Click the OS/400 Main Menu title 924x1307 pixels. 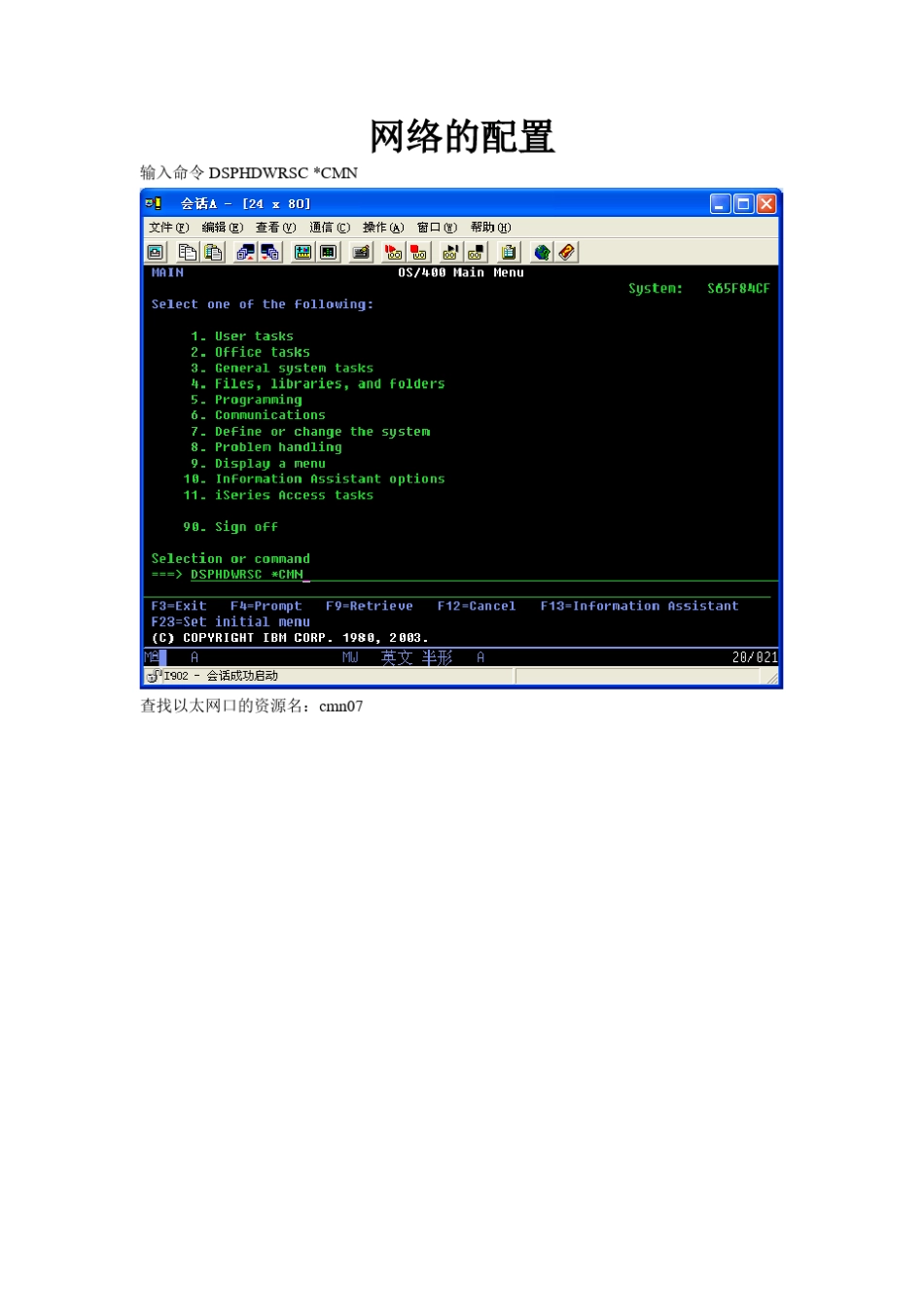(461, 273)
